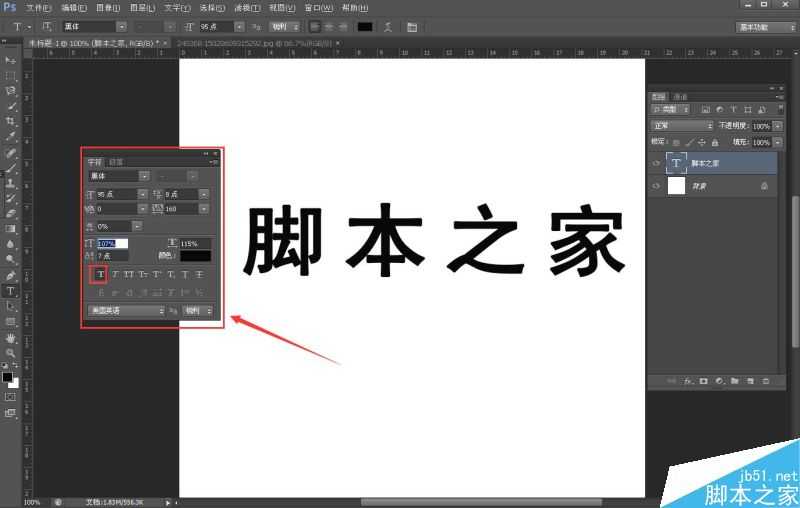Select the Zoom tool in the toolbox
This screenshot has height=508, width=800.
[11, 353]
